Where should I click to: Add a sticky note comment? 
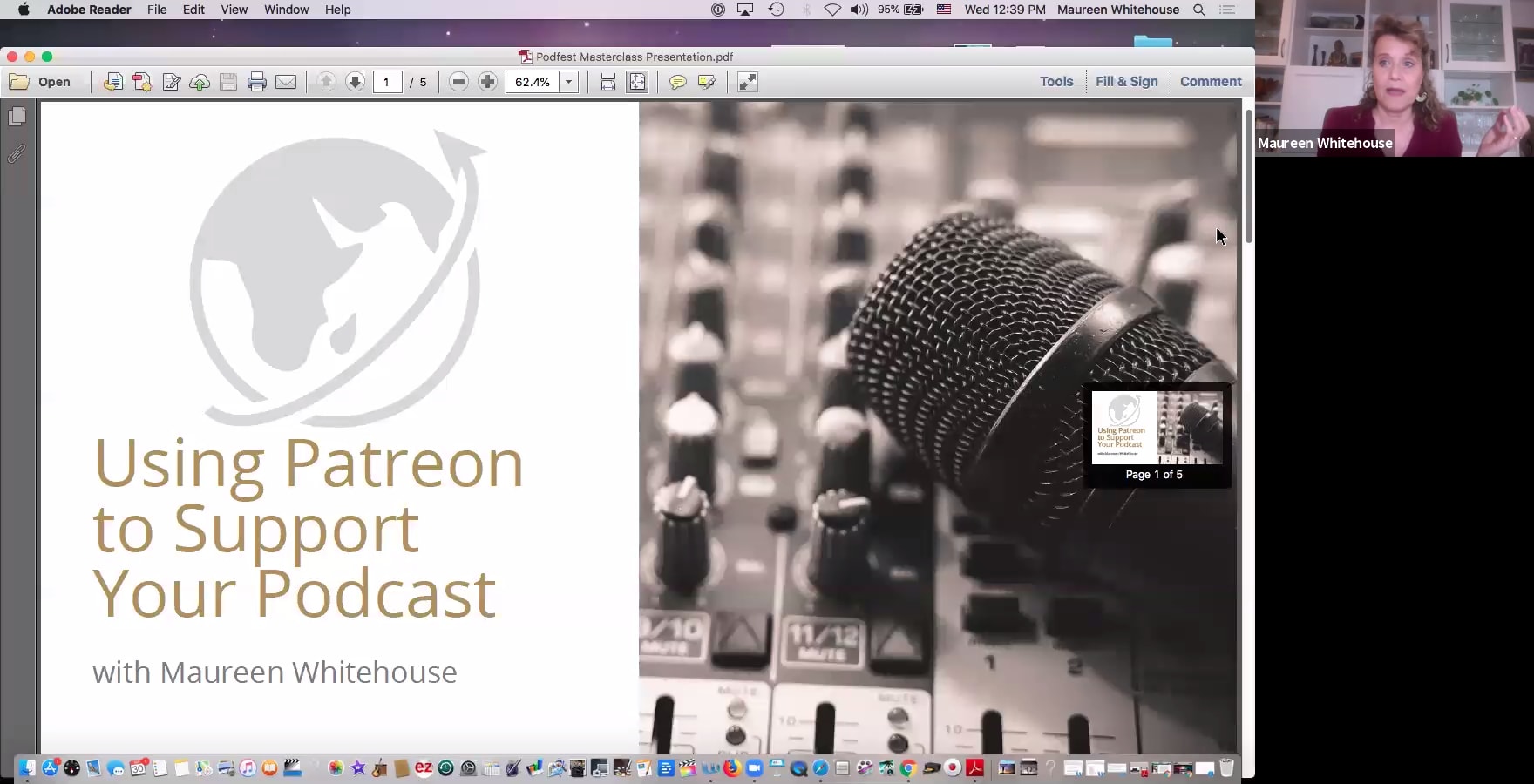pyautogui.click(x=677, y=82)
